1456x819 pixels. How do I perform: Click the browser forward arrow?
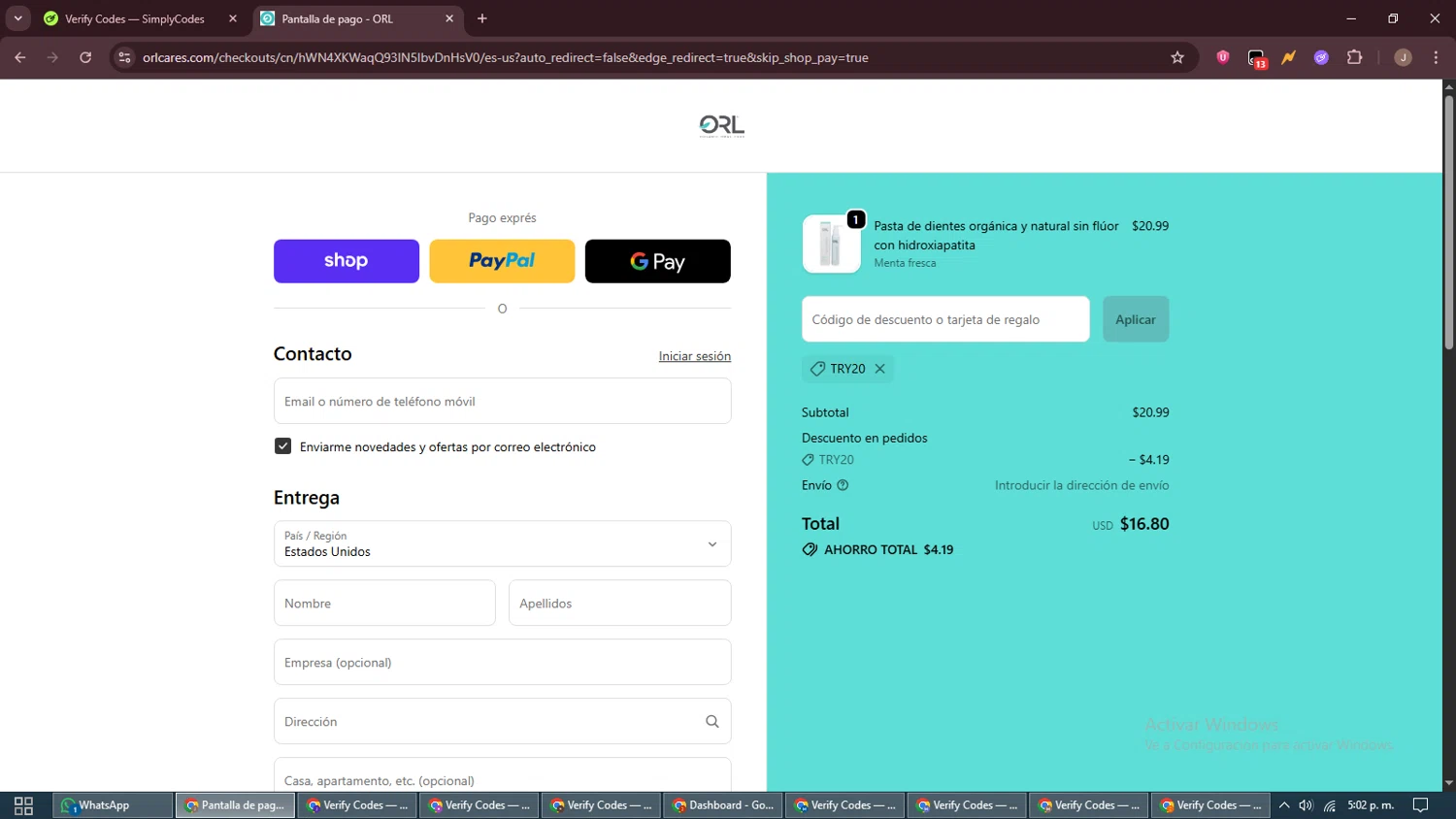(x=52, y=57)
